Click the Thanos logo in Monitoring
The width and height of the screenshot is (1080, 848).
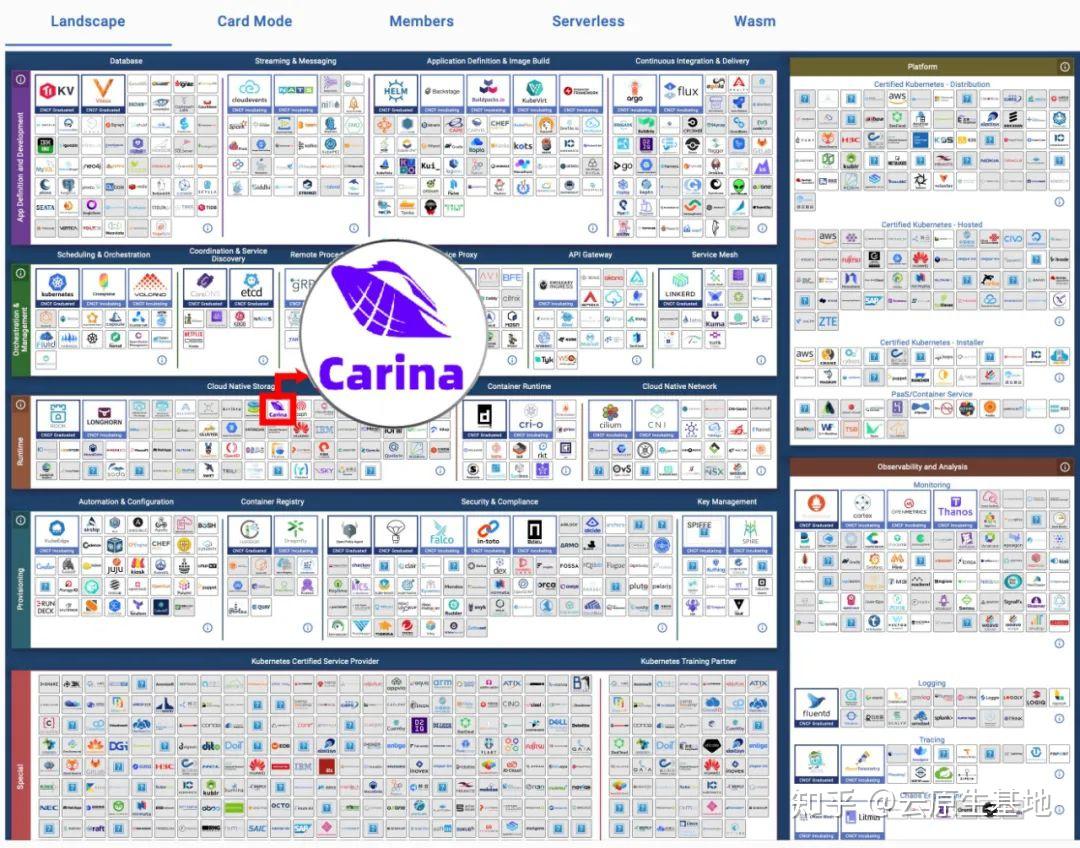(955, 506)
